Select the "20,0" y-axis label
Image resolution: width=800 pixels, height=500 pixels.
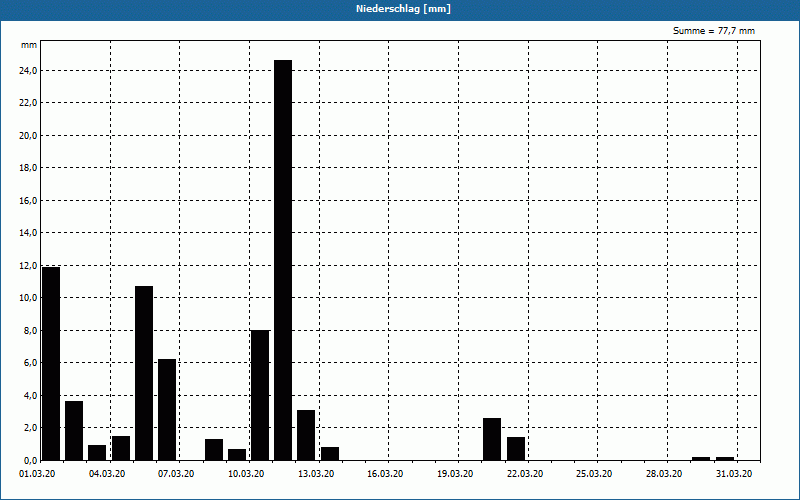pos(28,136)
